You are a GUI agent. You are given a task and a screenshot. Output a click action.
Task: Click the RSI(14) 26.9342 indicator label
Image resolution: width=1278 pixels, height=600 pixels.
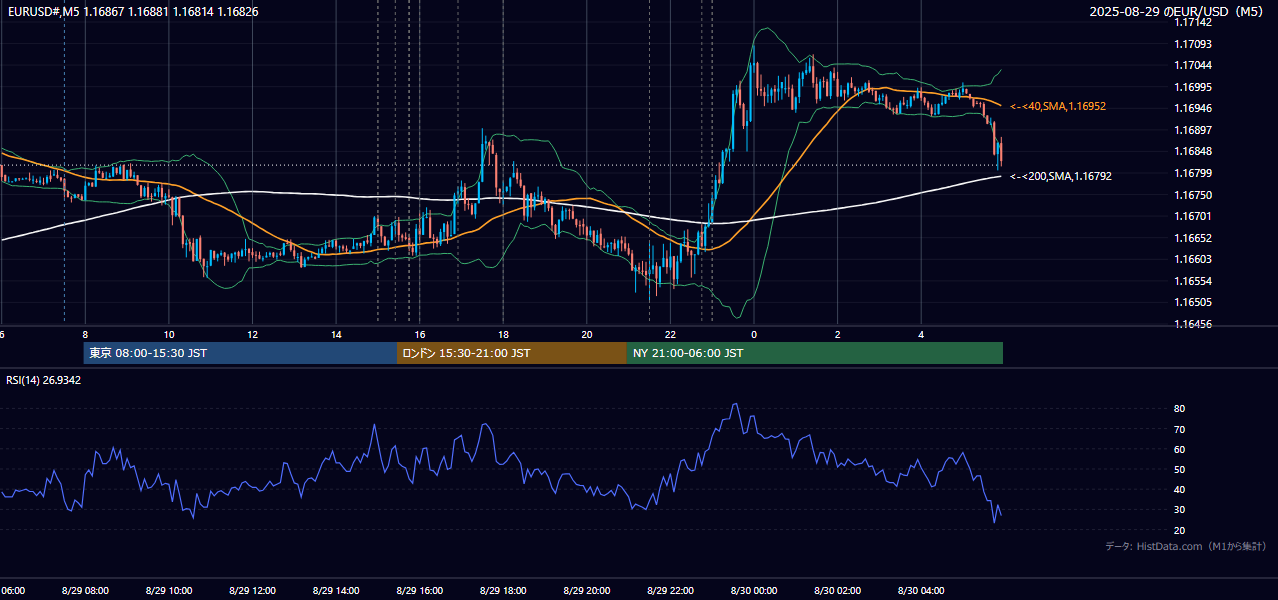[x=44, y=380]
